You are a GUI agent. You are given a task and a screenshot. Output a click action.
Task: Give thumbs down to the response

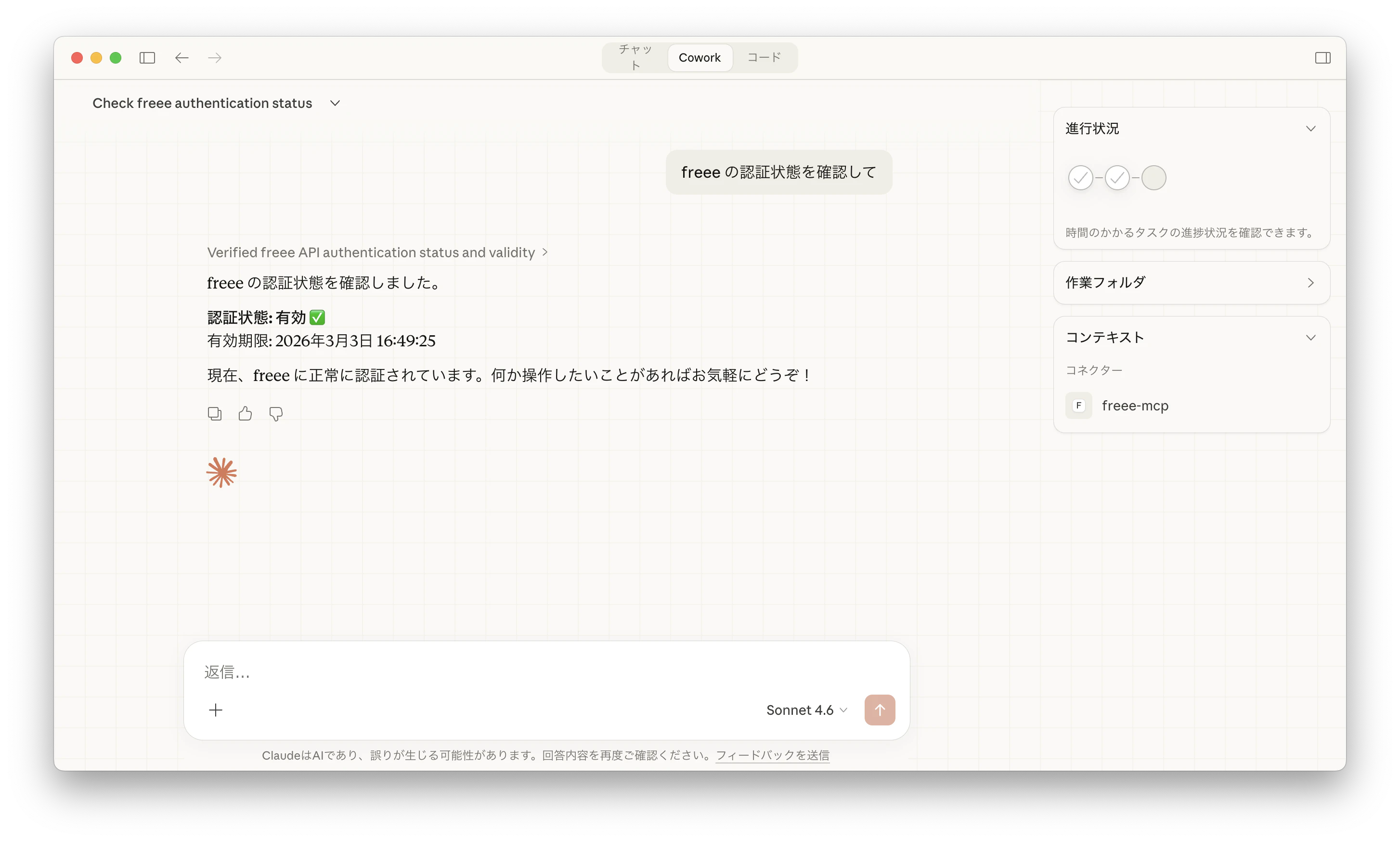[x=275, y=414]
